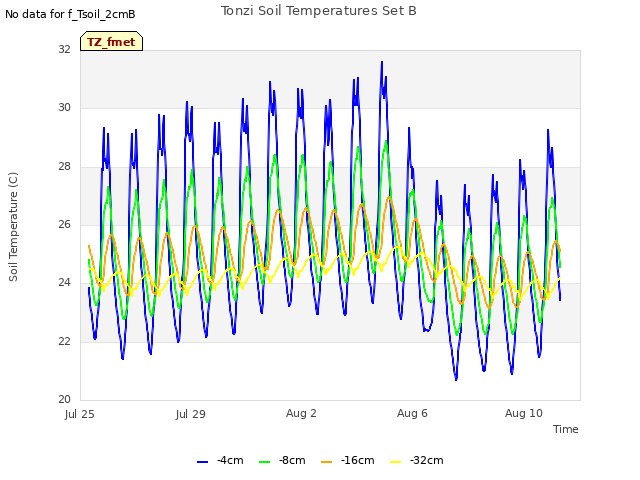
Task: Click the 26 y-axis tick label
Action: click(64, 224)
